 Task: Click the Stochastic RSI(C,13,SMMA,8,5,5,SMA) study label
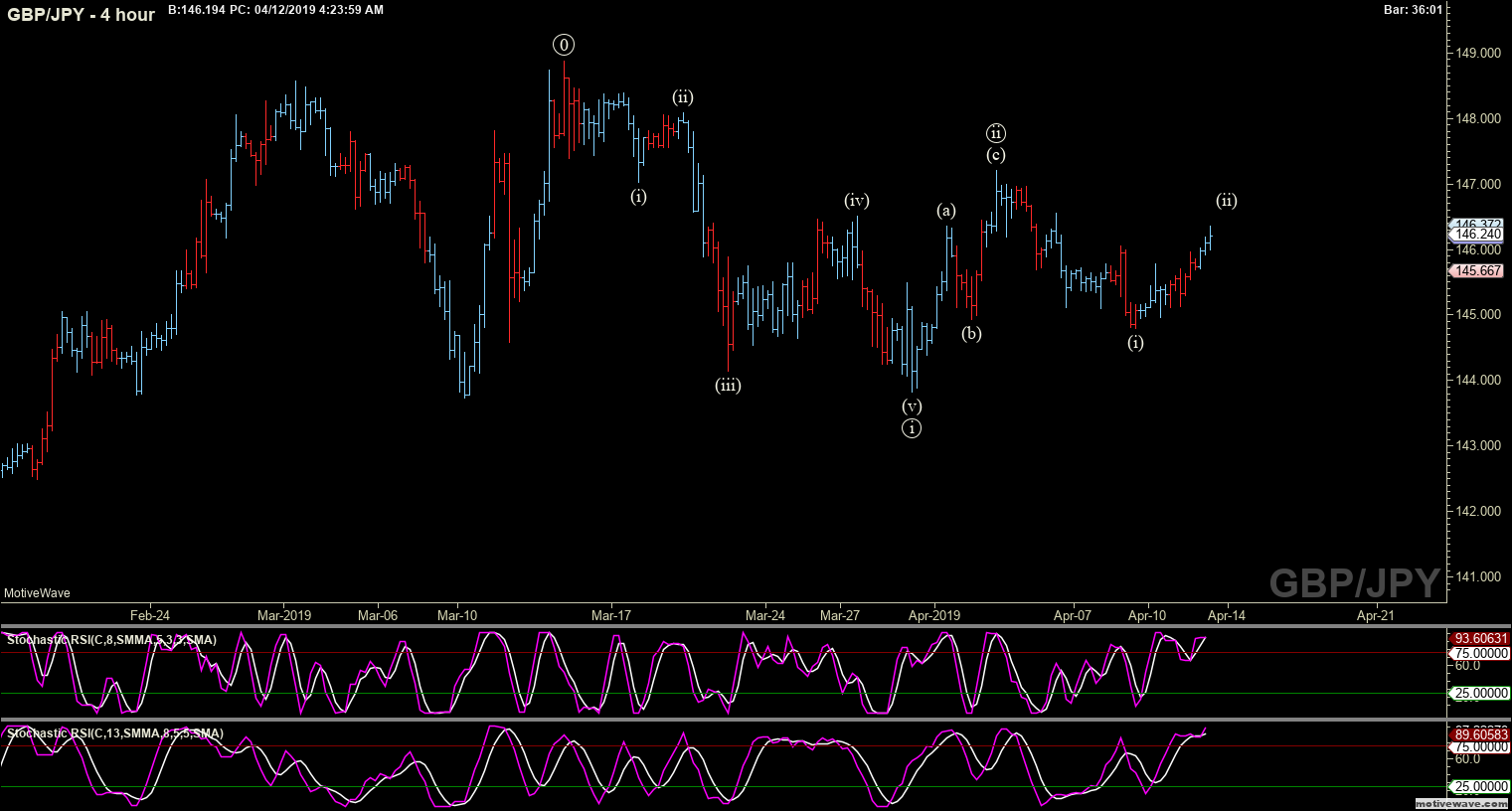pyautogui.click(x=114, y=733)
